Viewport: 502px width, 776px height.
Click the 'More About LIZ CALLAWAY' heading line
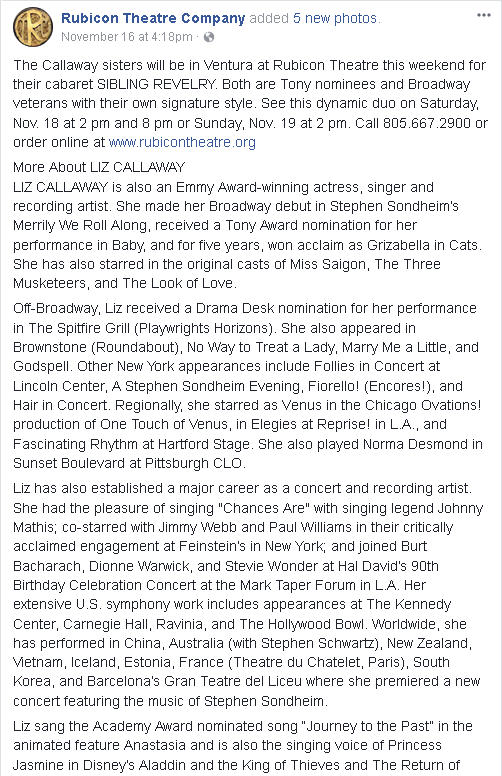tap(99, 167)
